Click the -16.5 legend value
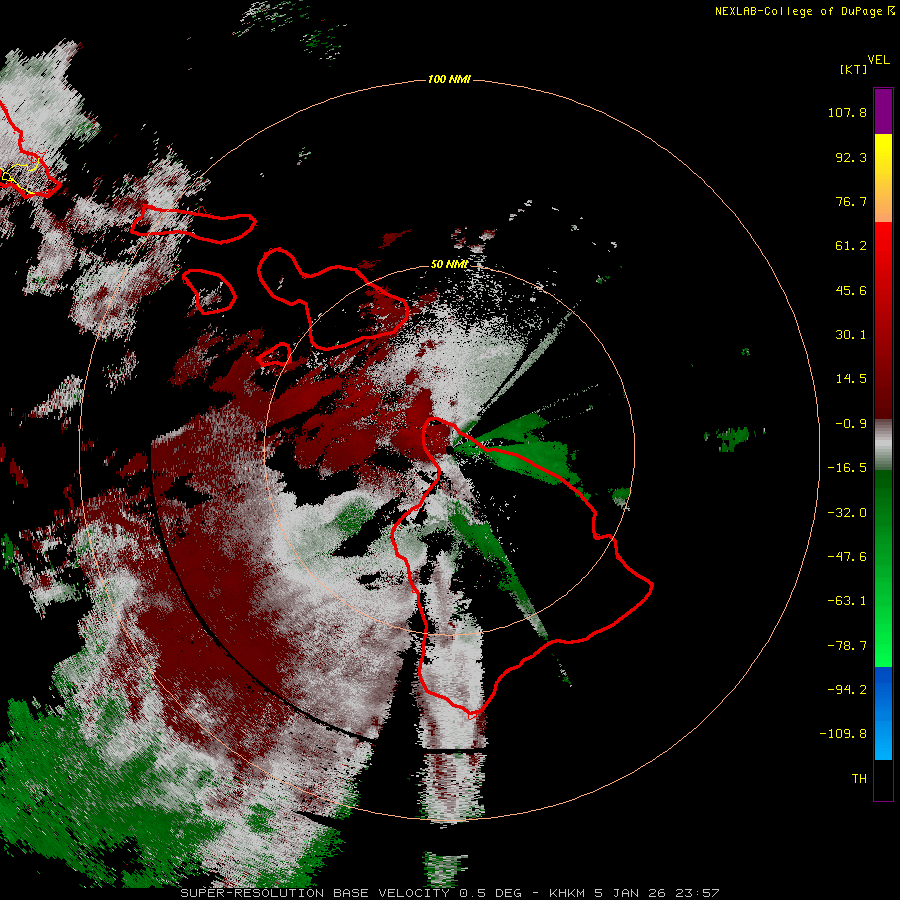Viewport: 900px width, 900px height. [847, 468]
